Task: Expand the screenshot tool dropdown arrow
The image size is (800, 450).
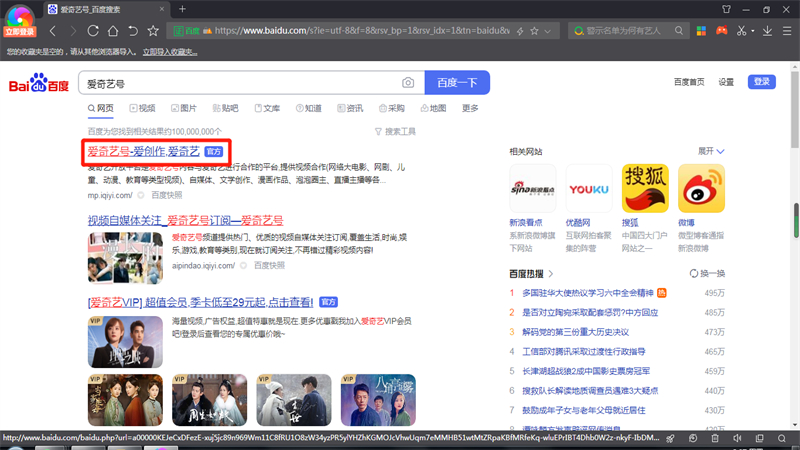Action: pos(753,31)
